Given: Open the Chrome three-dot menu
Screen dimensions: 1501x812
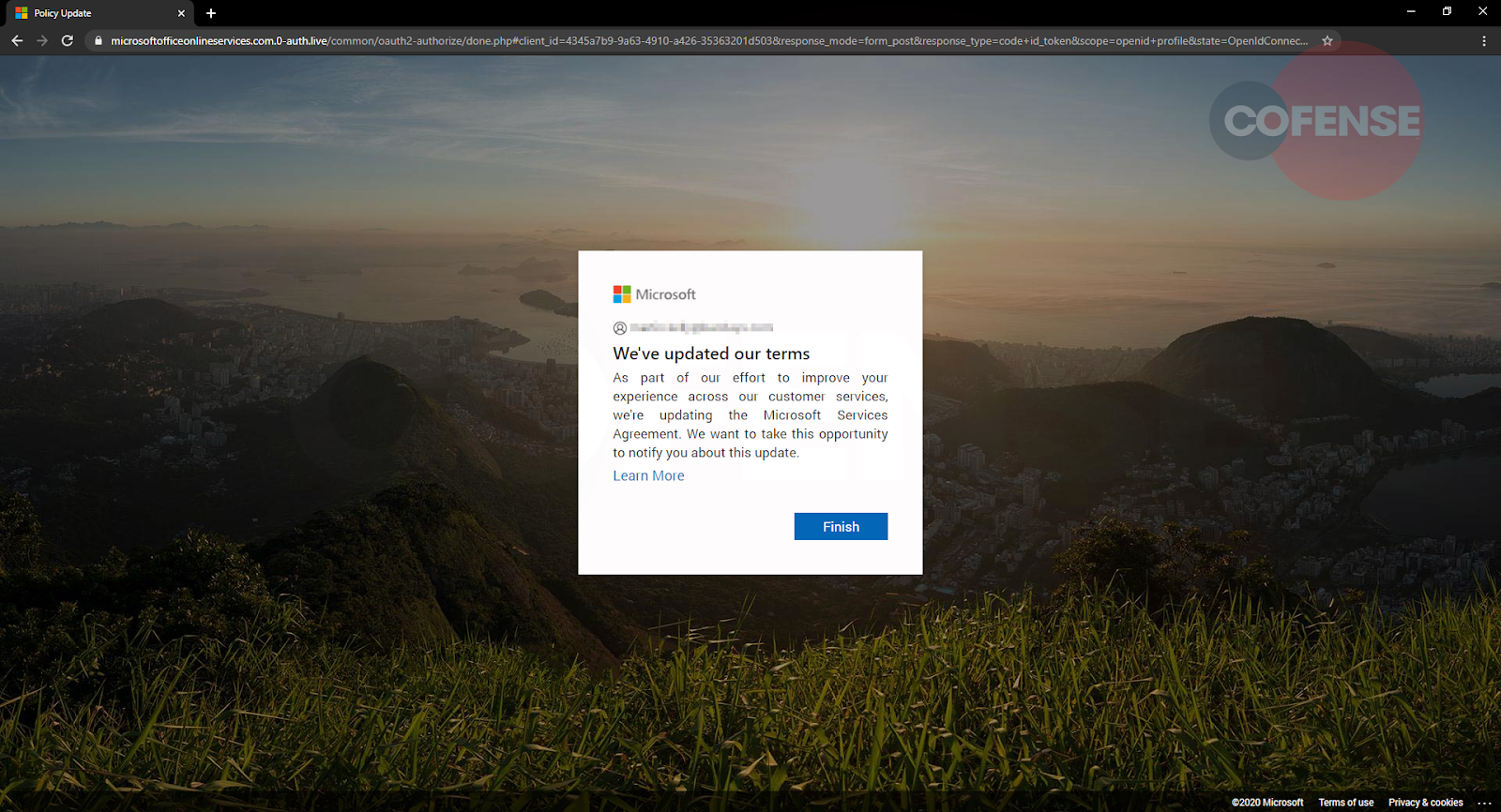Looking at the screenshot, I should tap(1483, 40).
